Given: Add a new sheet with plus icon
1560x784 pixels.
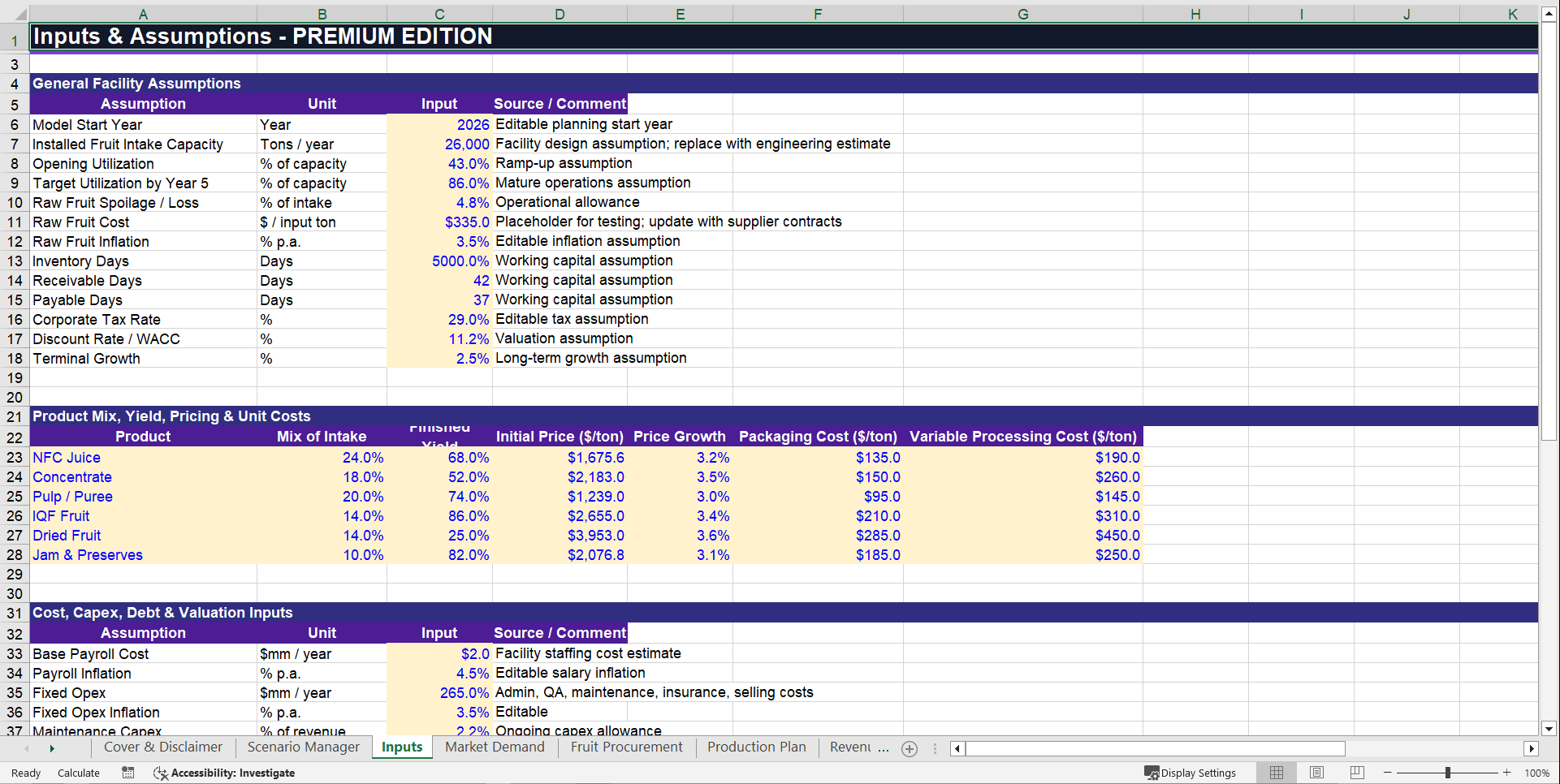Looking at the screenshot, I should (x=910, y=748).
